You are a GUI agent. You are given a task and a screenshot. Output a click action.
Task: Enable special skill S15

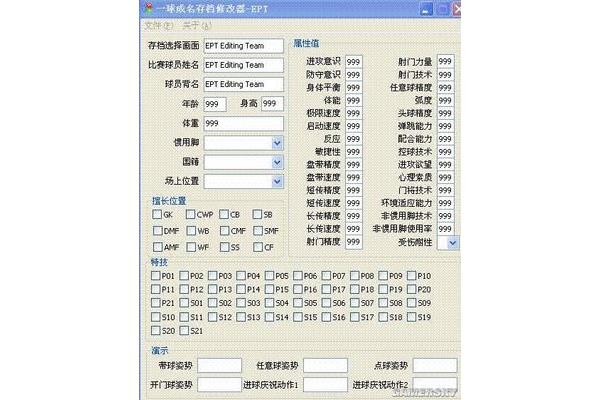(x=298, y=317)
